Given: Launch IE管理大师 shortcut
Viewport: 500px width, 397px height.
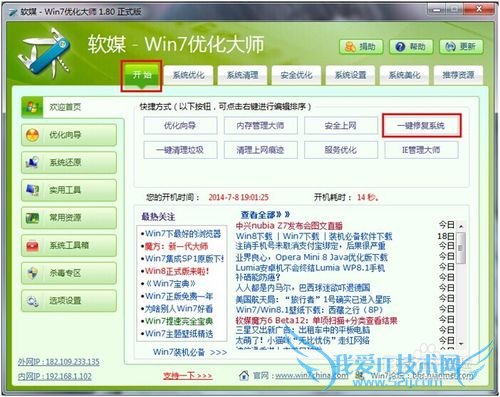Looking at the screenshot, I should pyautogui.click(x=421, y=150).
